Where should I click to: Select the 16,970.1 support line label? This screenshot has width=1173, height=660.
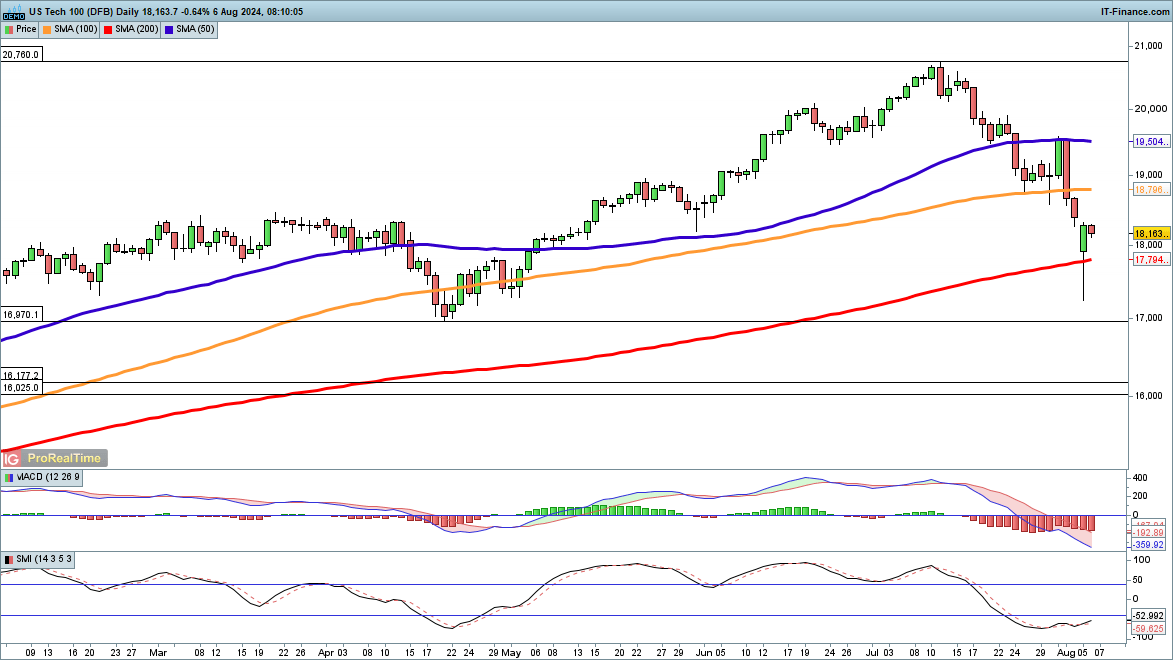coord(21,314)
